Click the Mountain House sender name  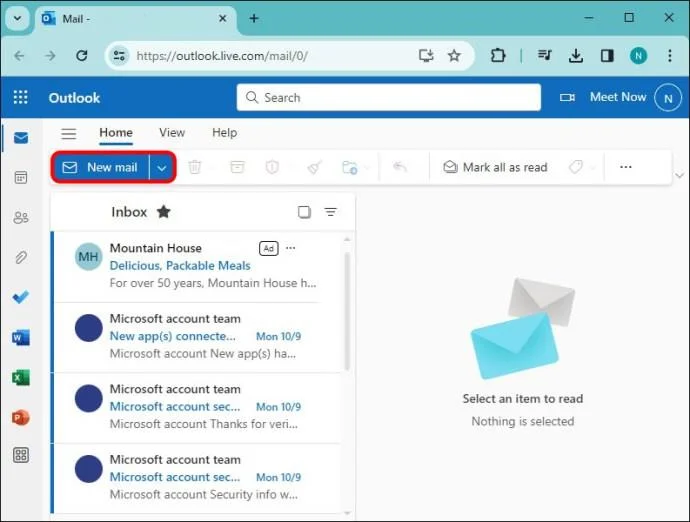point(155,248)
